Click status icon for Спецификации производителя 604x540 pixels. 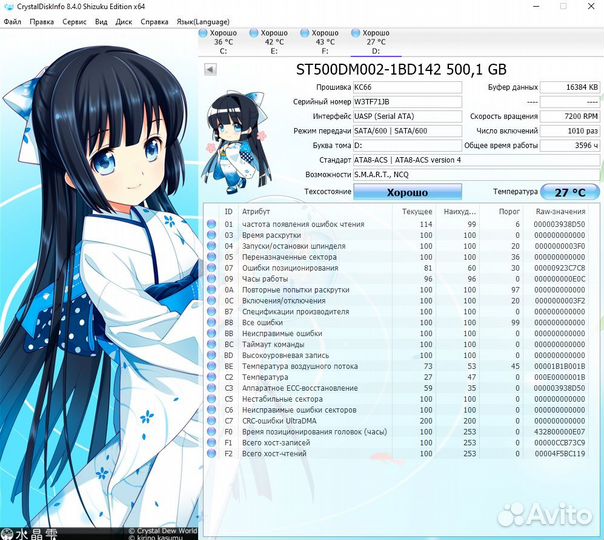coord(211,311)
